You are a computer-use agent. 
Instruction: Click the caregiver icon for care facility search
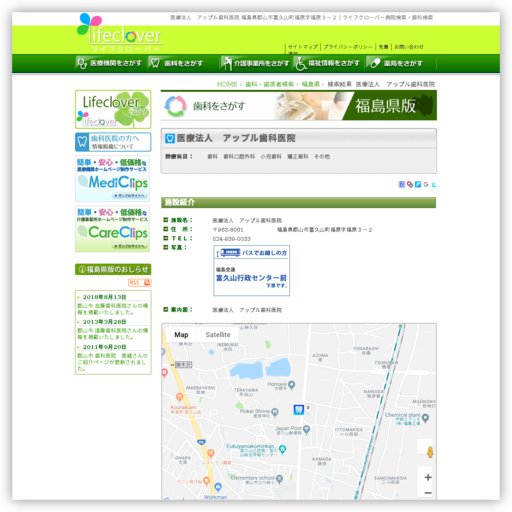pos(227,63)
